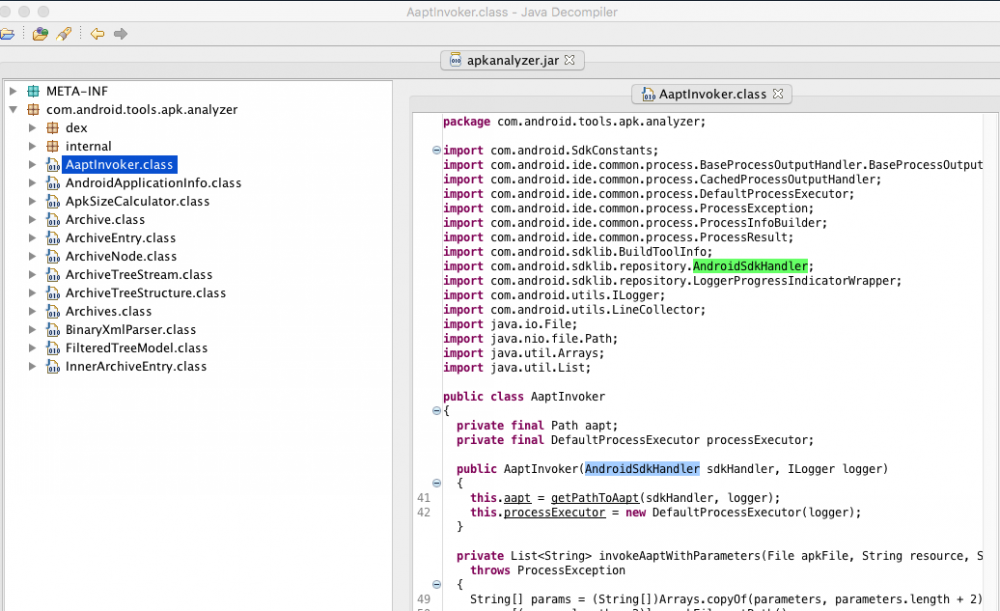
Task: Click the Open Type toolbar icon
Action: [40, 34]
